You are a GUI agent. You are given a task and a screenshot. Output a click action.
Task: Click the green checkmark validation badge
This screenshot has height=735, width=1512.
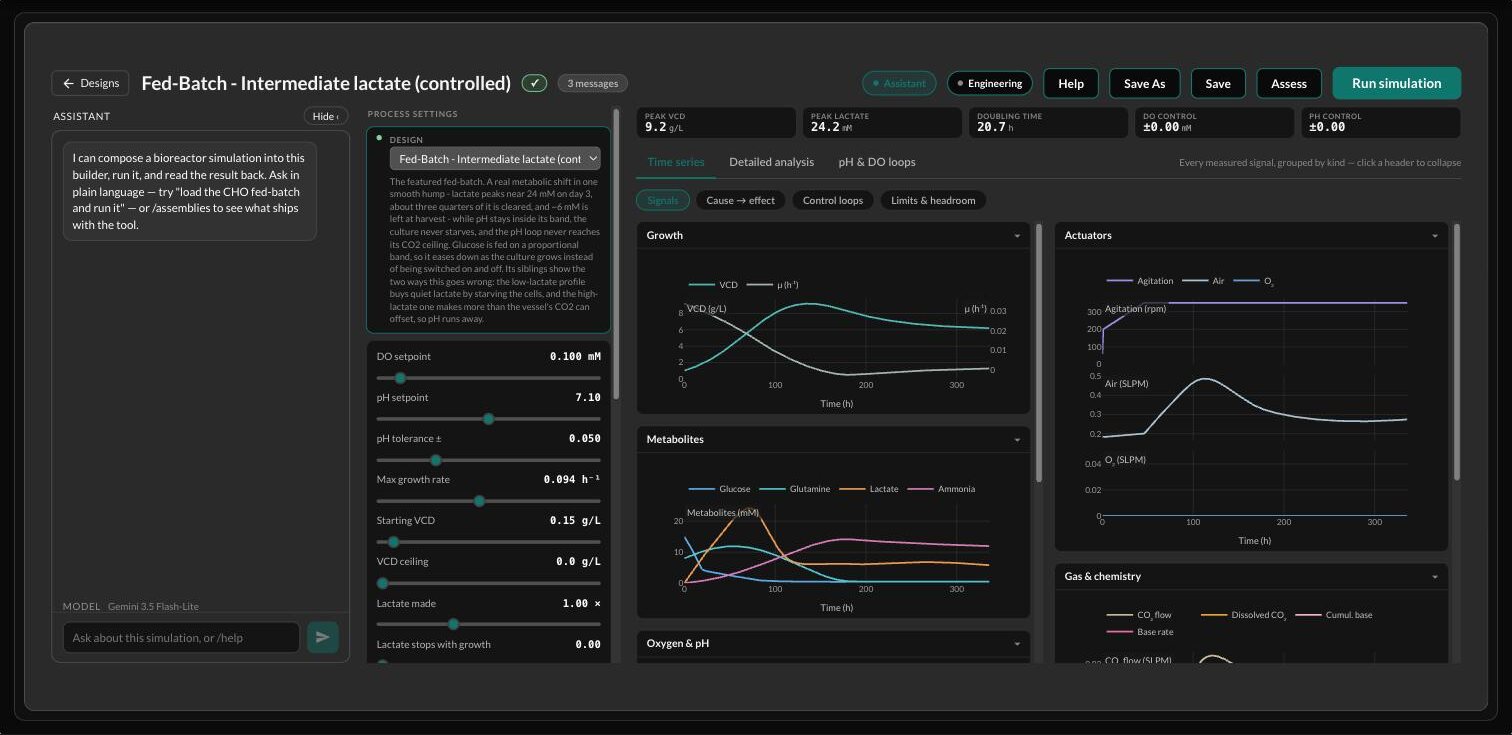[x=534, y=83]
